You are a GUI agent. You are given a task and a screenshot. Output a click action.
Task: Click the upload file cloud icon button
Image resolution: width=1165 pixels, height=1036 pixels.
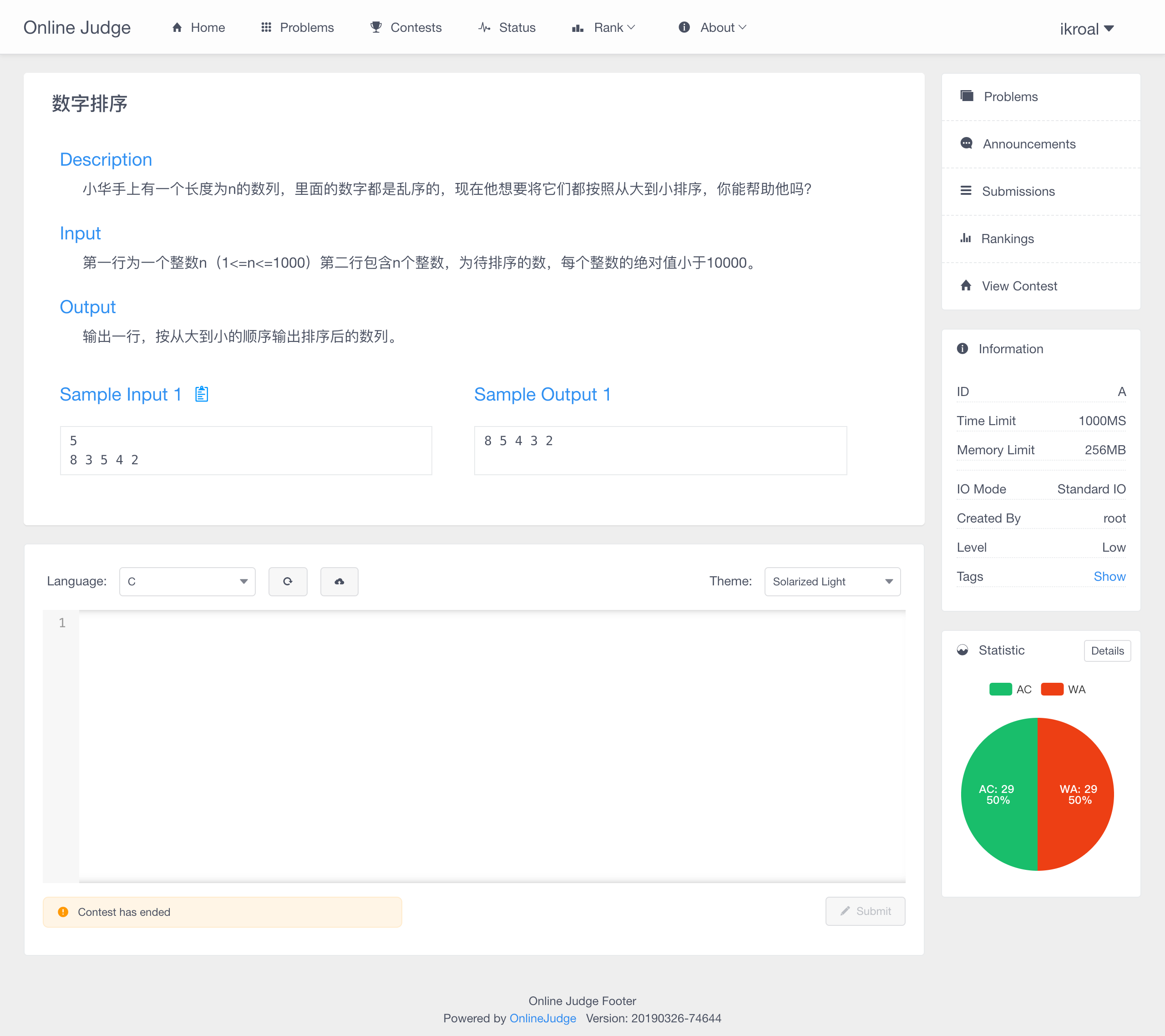click(339, 581)
